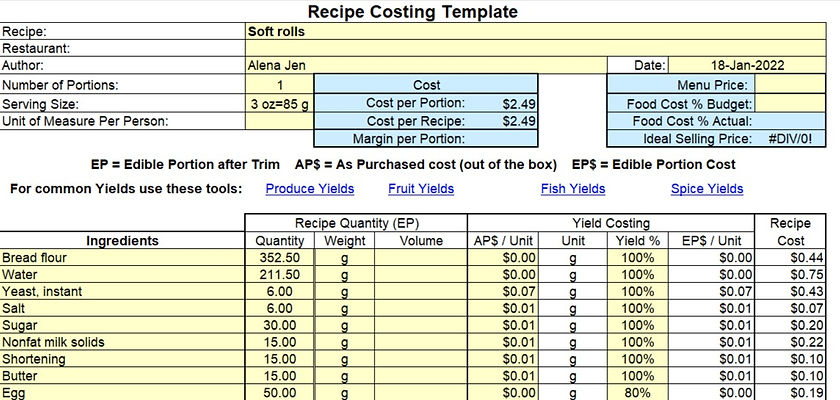Select the Nonfat milk solids ingredient cell
Image resolution: width=840 pixels, height=400 pixels.
(x=122, y=342)
